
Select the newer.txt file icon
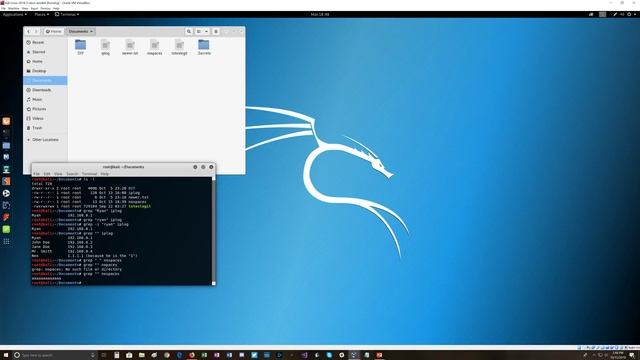point(130,44)
